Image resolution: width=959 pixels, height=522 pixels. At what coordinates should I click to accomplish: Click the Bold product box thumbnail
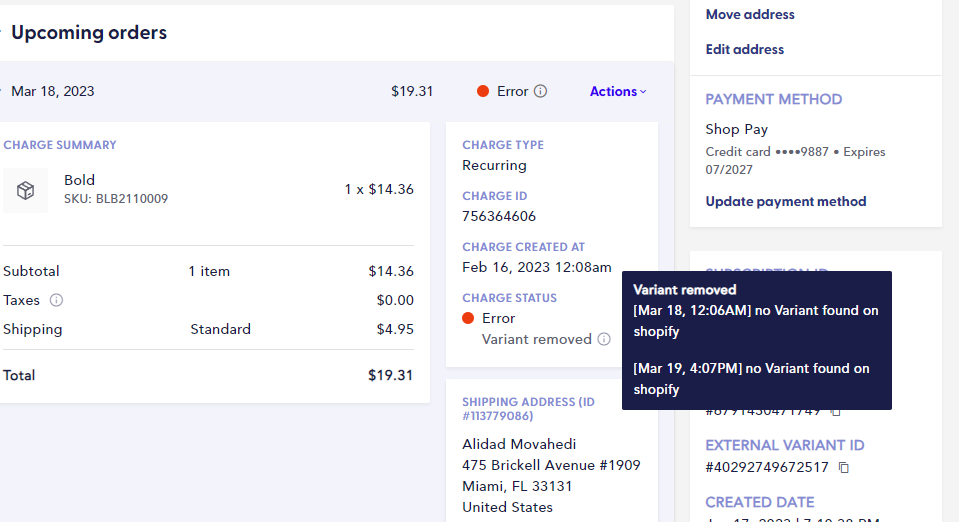(x=25, y=190)
